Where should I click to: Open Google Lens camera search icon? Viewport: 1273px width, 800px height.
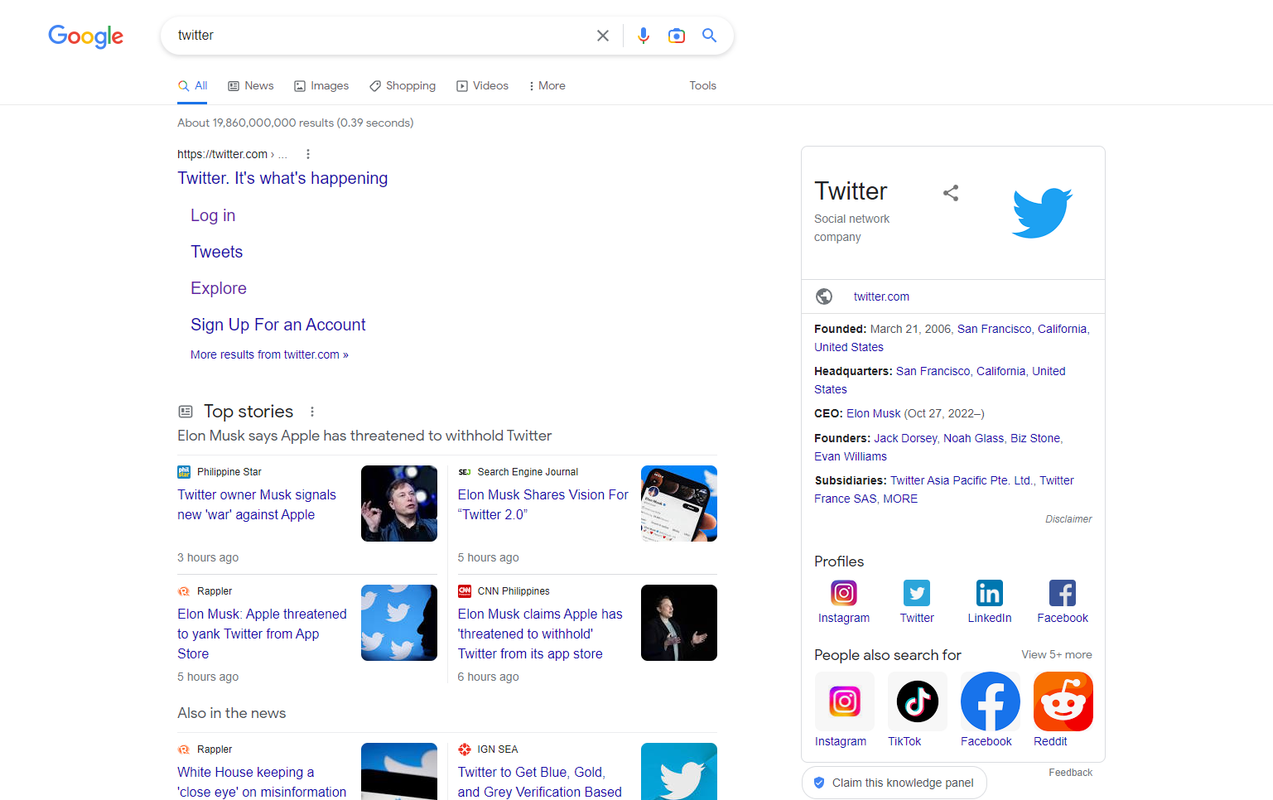point(677,35)
